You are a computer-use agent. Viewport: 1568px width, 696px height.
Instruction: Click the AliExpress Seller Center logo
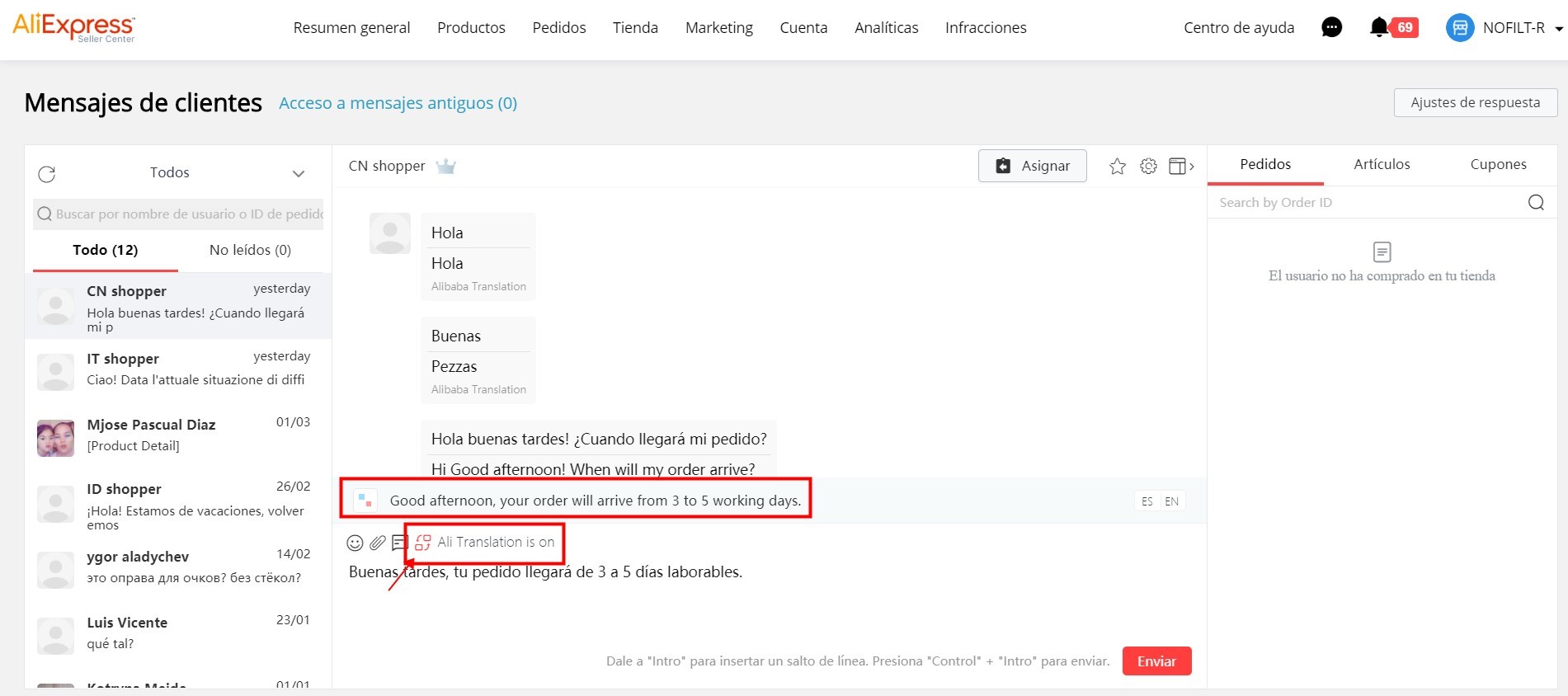coord(74,27)
